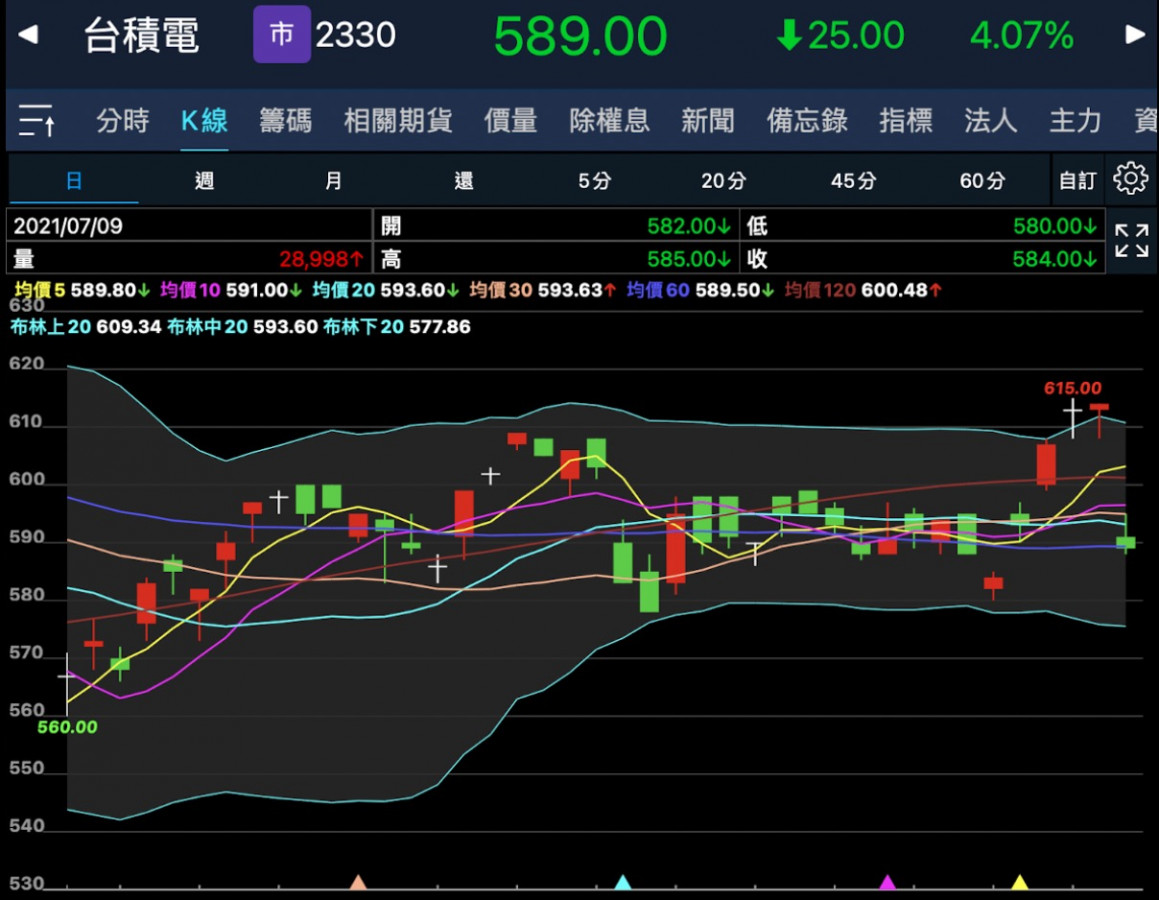The image size is (1159, 900).
Task: Show the 新聞 news tab
Action: coord(707,121)
